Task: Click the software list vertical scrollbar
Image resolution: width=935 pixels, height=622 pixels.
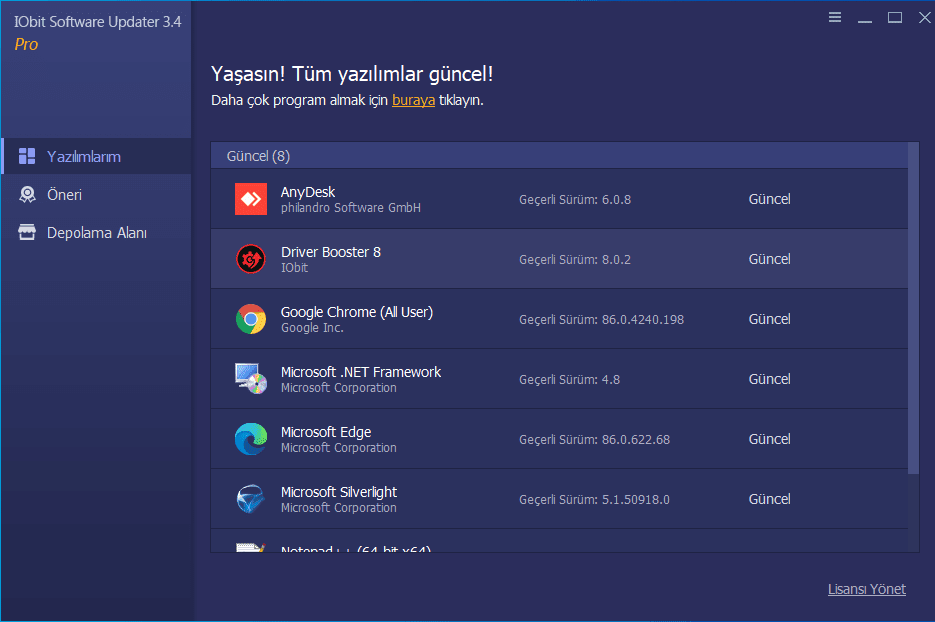Action: [x=914, y=308]
